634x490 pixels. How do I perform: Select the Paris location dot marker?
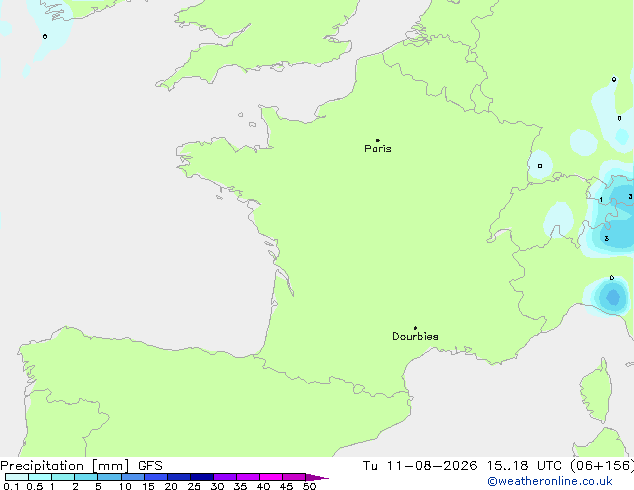pos(378,140)
